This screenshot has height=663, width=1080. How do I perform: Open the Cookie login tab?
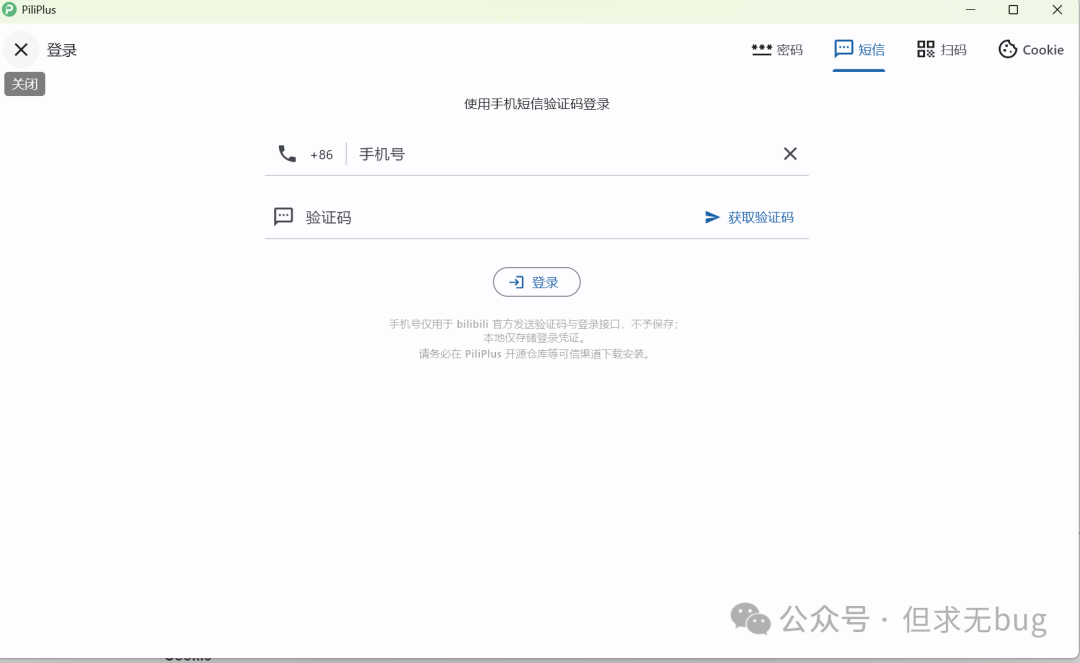point(1031,49)
